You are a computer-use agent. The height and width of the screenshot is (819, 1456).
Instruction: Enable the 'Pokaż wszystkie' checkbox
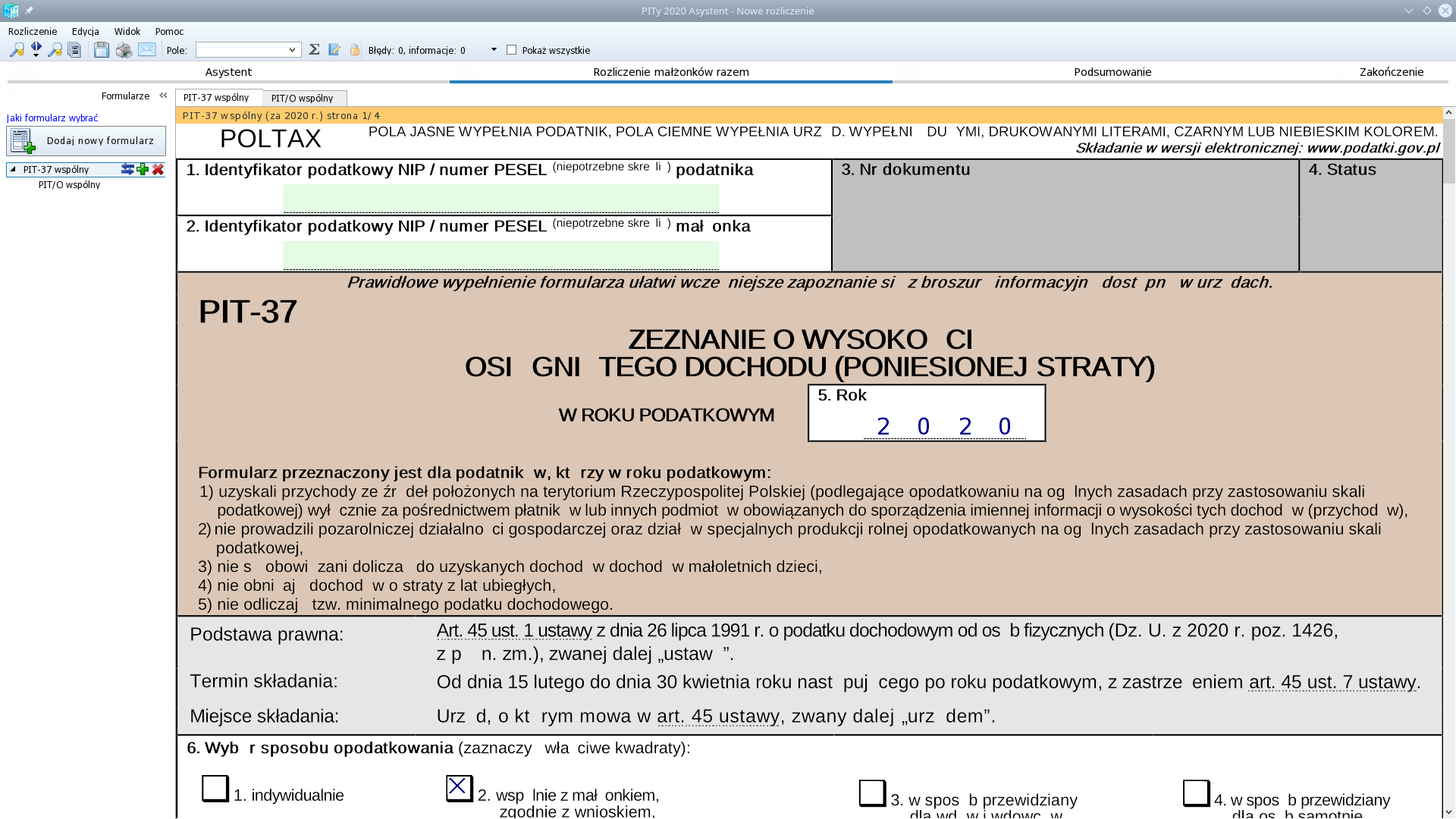512,50
